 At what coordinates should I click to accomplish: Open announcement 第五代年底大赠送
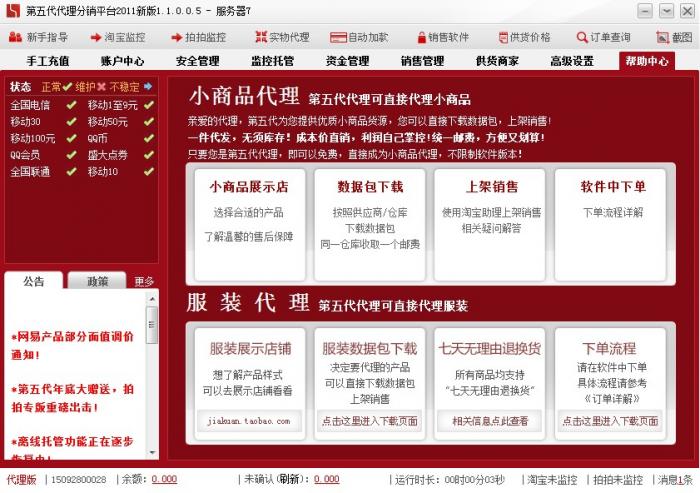pyautogui.click(x=72, y=398)
